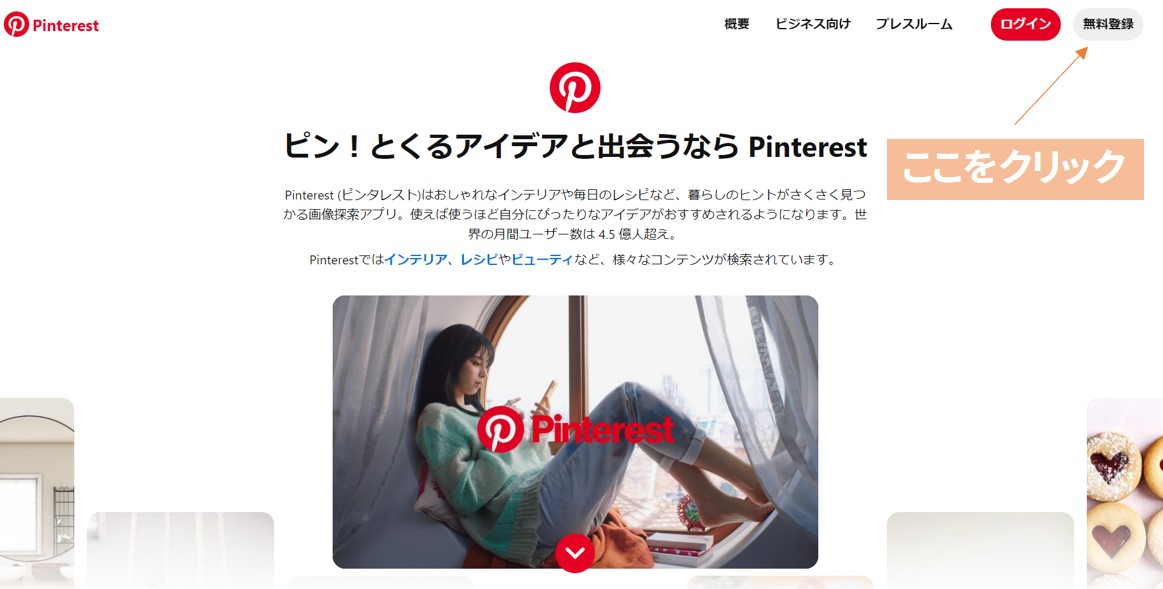The height and width of the screenshot is (589, 1163).
Task: Open the プレスルーム menu item
Action: pos(914,24)
